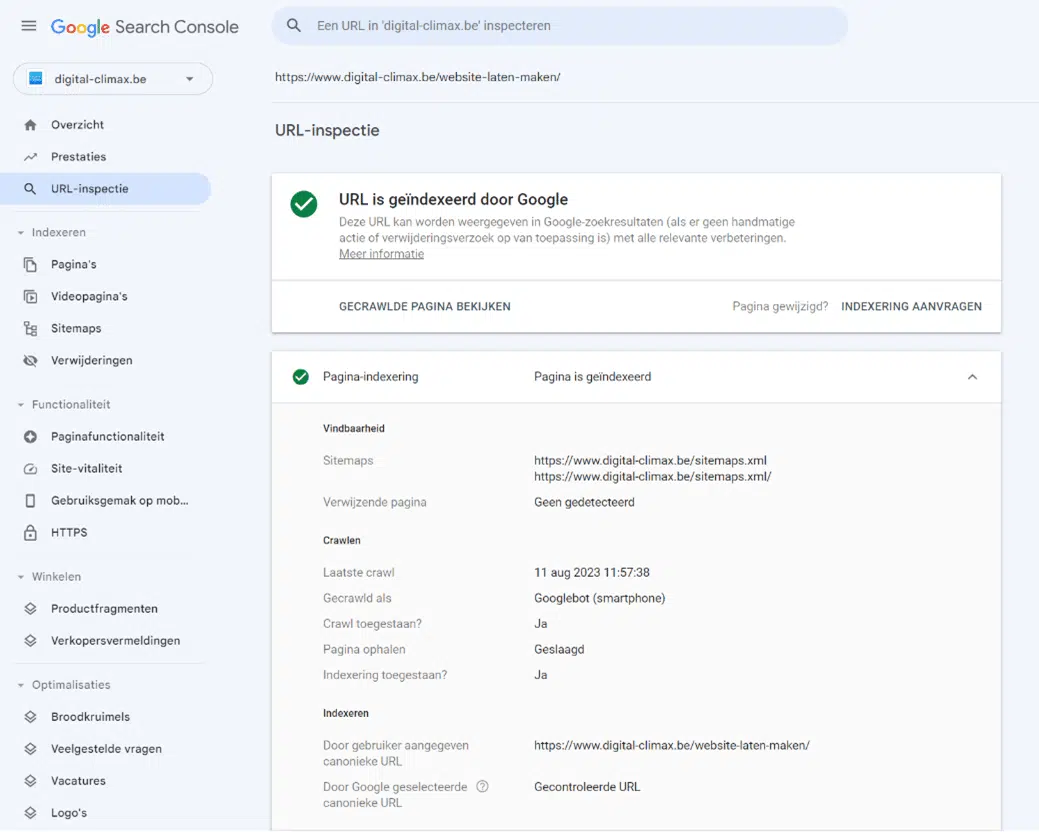The width and height of the screenshot is (1039, 832).
Task: Open the digital-climax.be property dropdown
Action: pos(113,79)
